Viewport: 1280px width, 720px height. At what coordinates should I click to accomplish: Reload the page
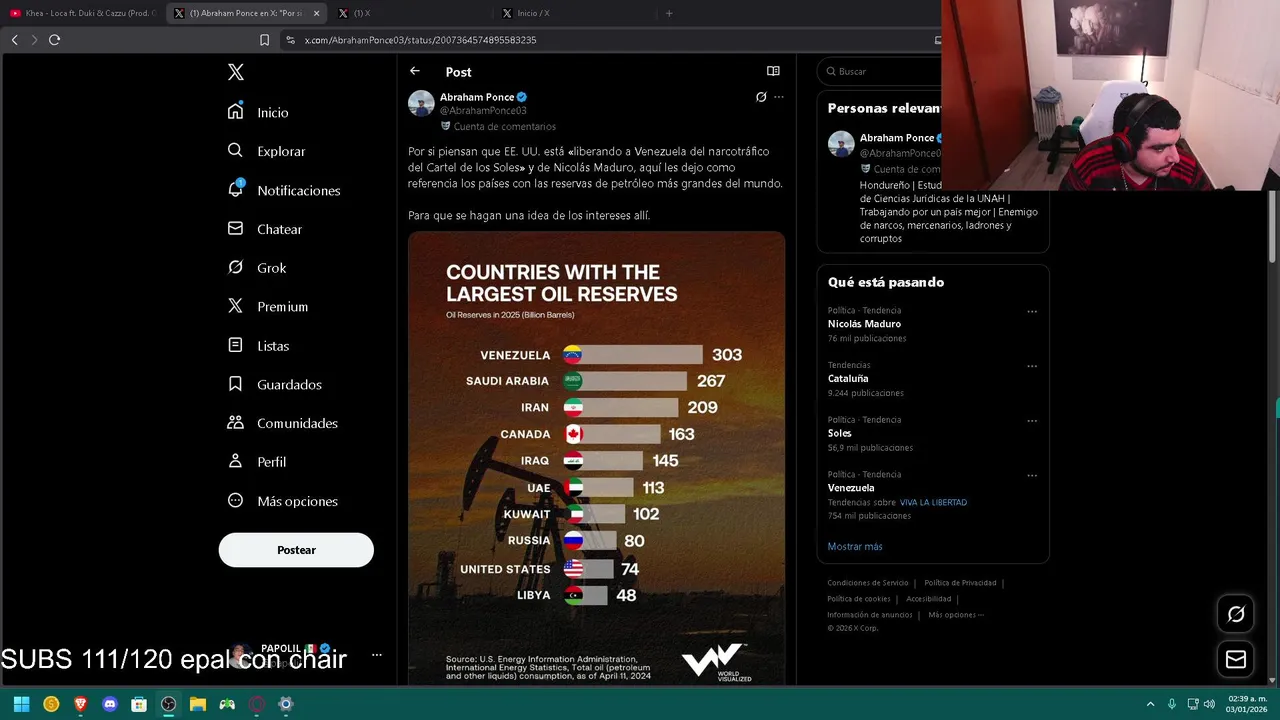click(54, 40)
